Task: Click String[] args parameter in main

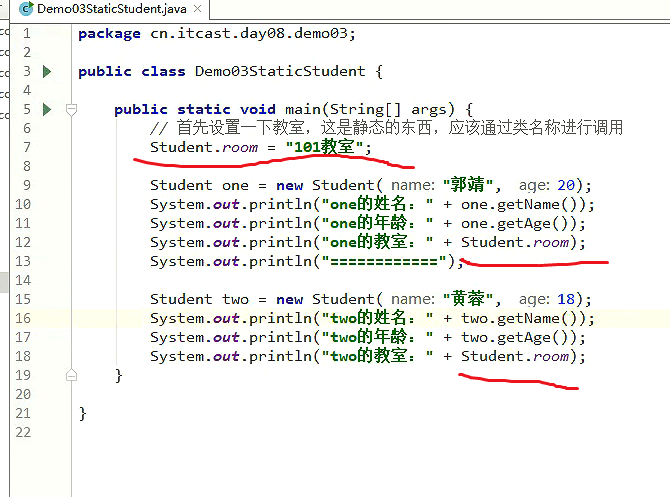Action: (x=388, y=109)
